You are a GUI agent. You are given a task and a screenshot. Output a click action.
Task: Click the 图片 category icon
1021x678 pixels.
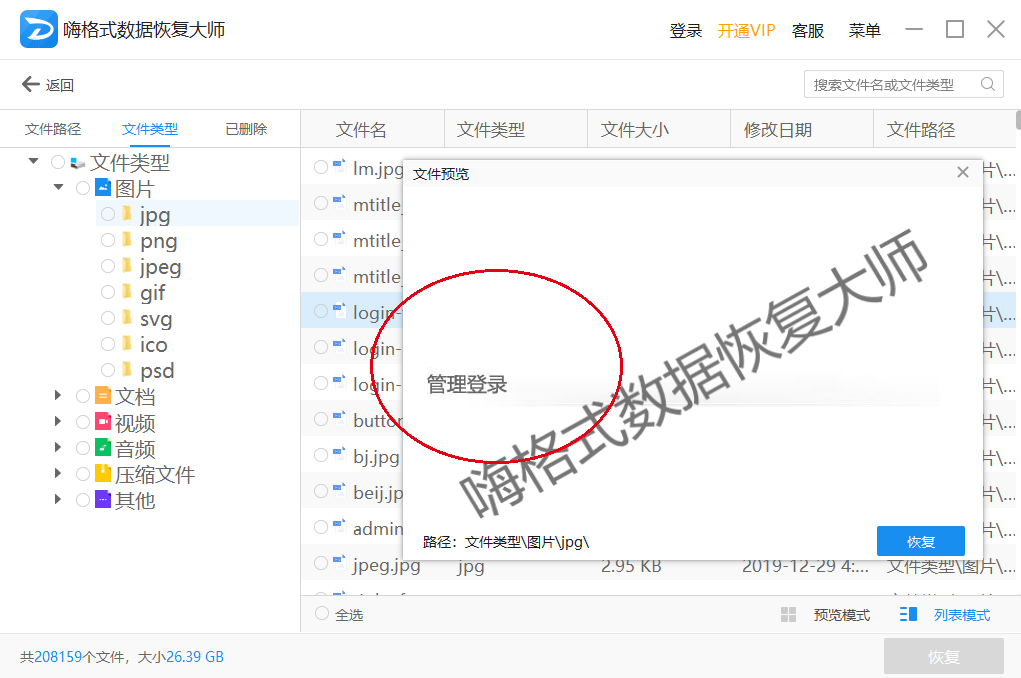(x=103, y=188)
